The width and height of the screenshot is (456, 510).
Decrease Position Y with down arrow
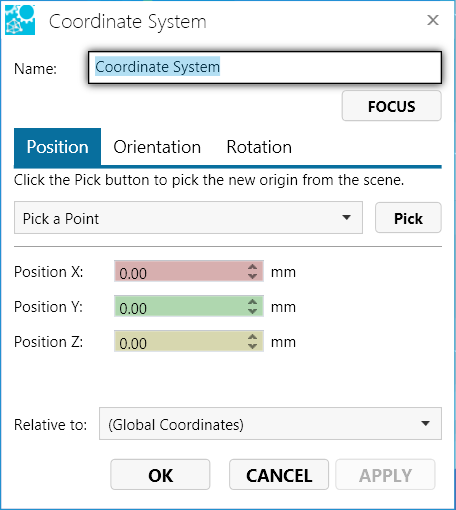[x=252, y=311]
